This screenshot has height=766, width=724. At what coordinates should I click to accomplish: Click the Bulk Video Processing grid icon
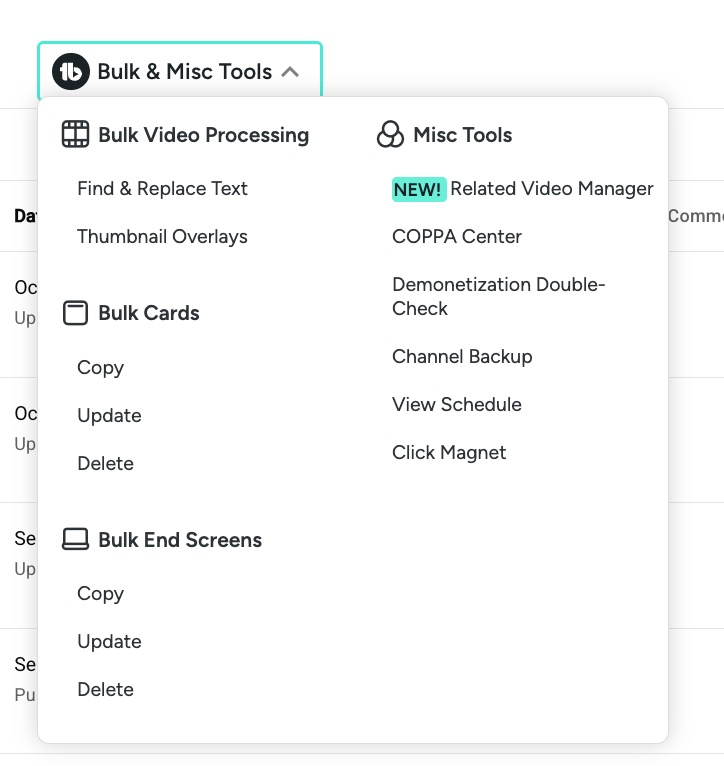click(x=75, y=135)
